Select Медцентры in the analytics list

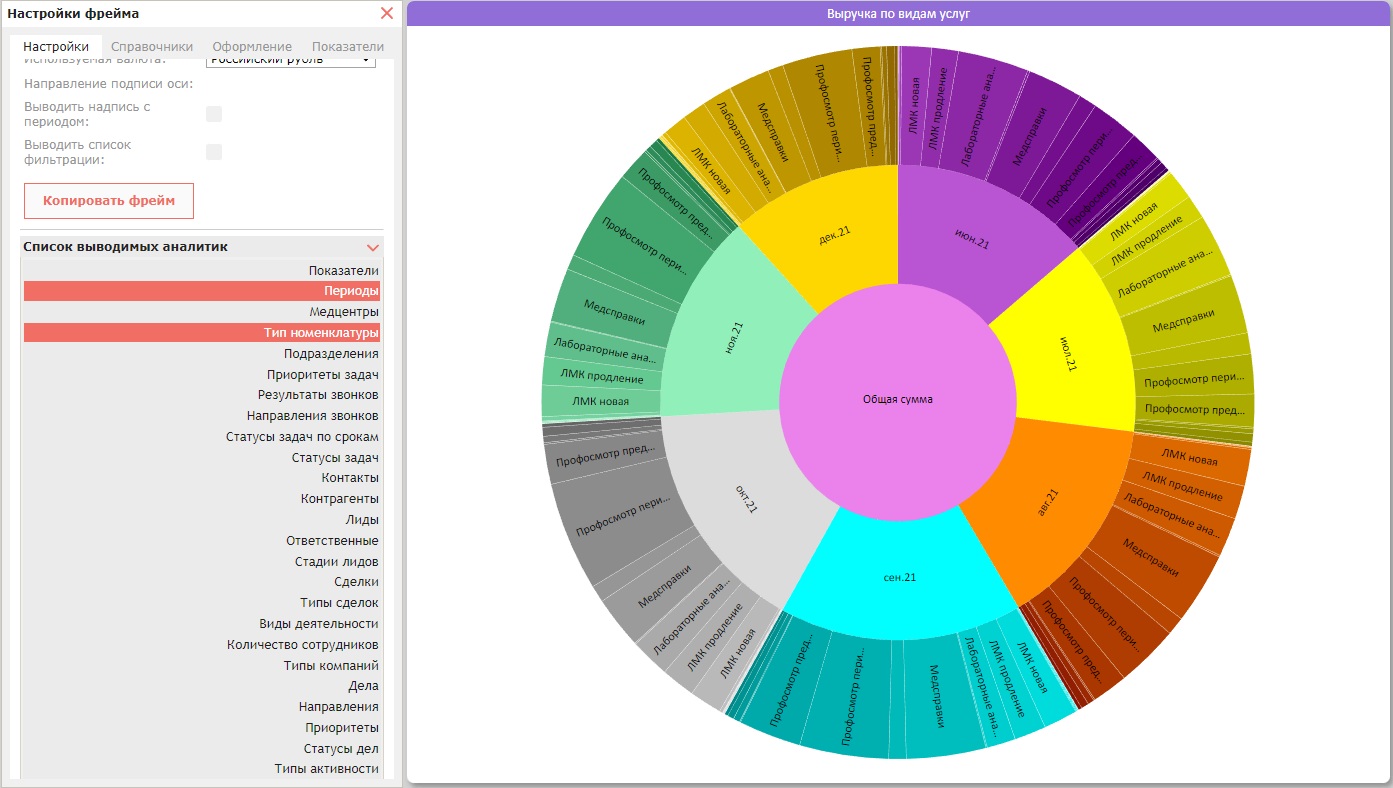[x=202, y=312]
